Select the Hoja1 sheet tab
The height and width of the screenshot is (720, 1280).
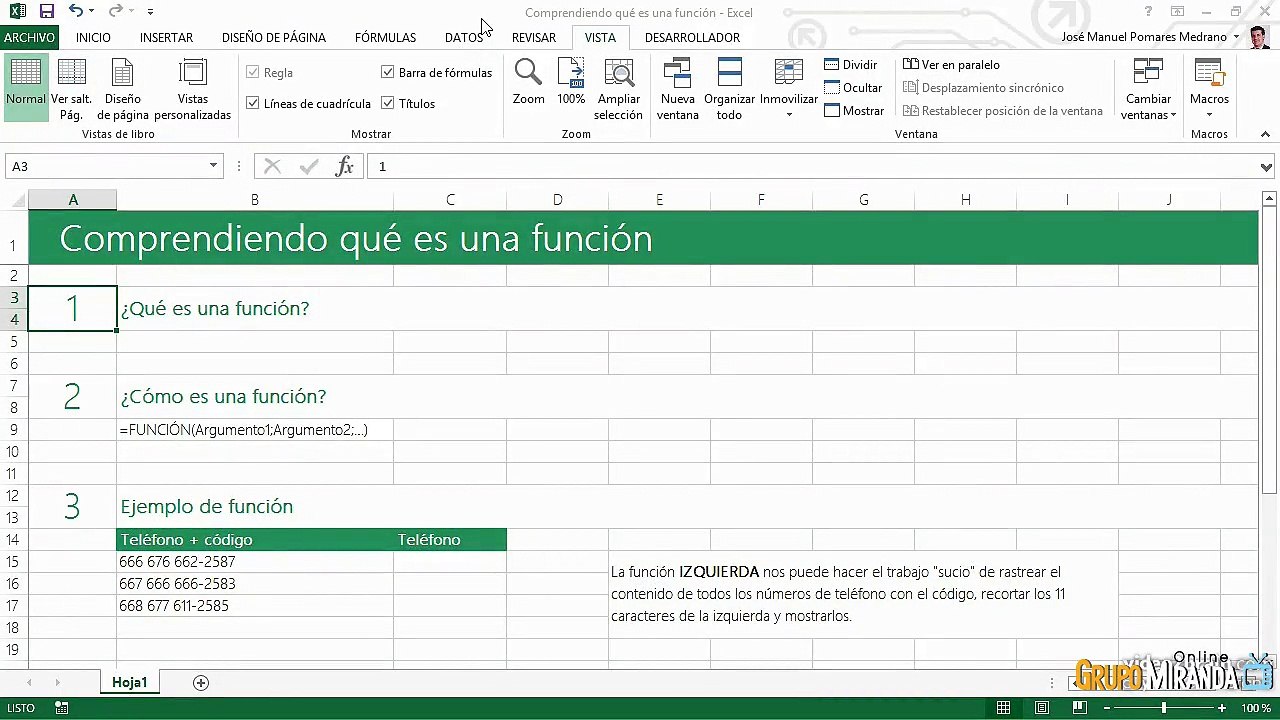130,683
